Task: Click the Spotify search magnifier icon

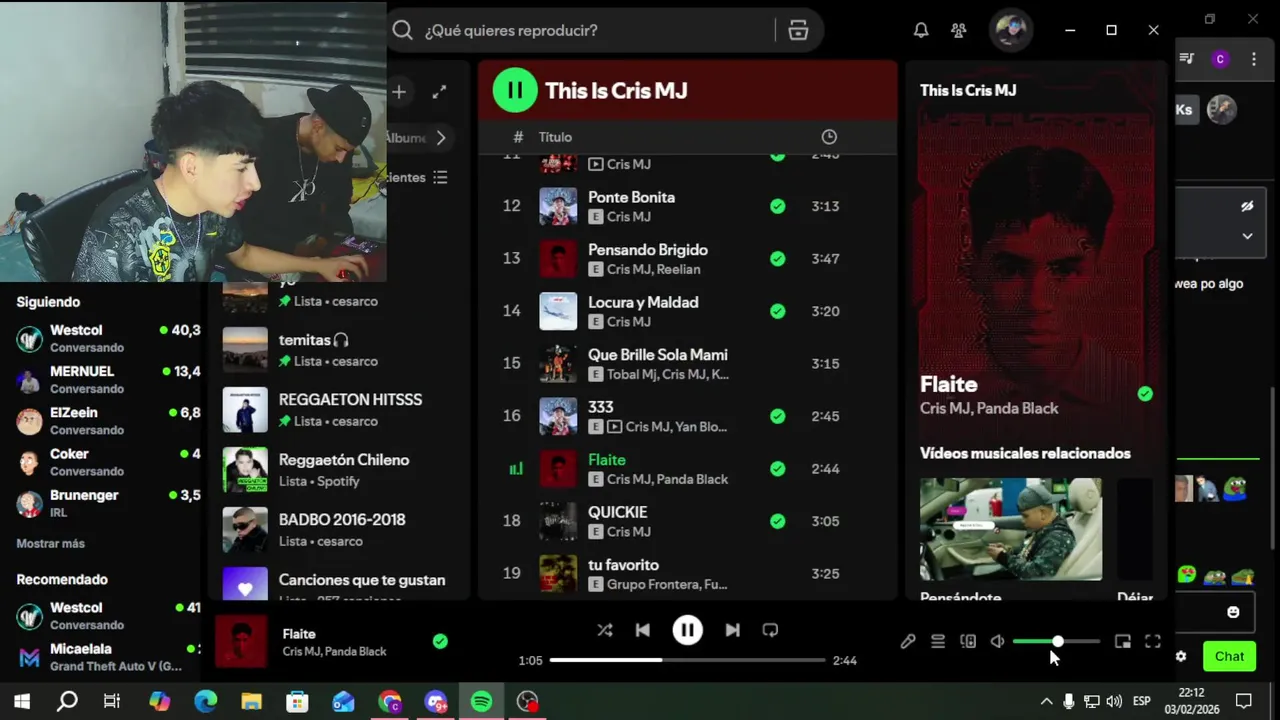Action: (403, 30)
